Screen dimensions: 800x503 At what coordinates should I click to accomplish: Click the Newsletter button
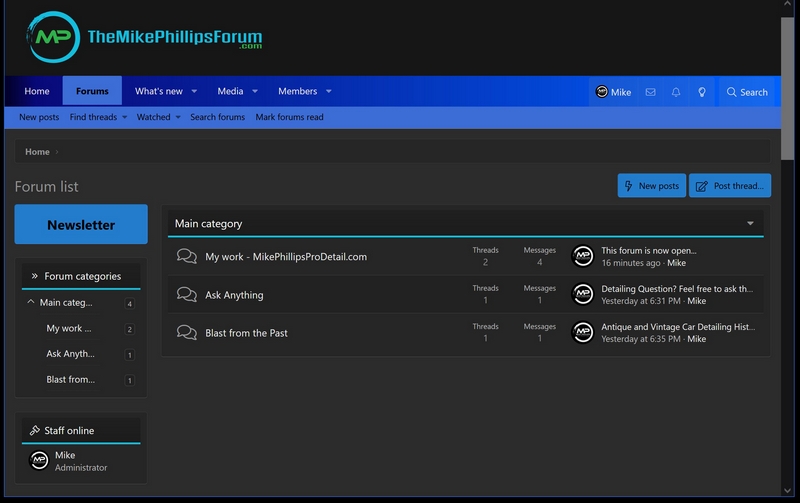click(81, 224)
